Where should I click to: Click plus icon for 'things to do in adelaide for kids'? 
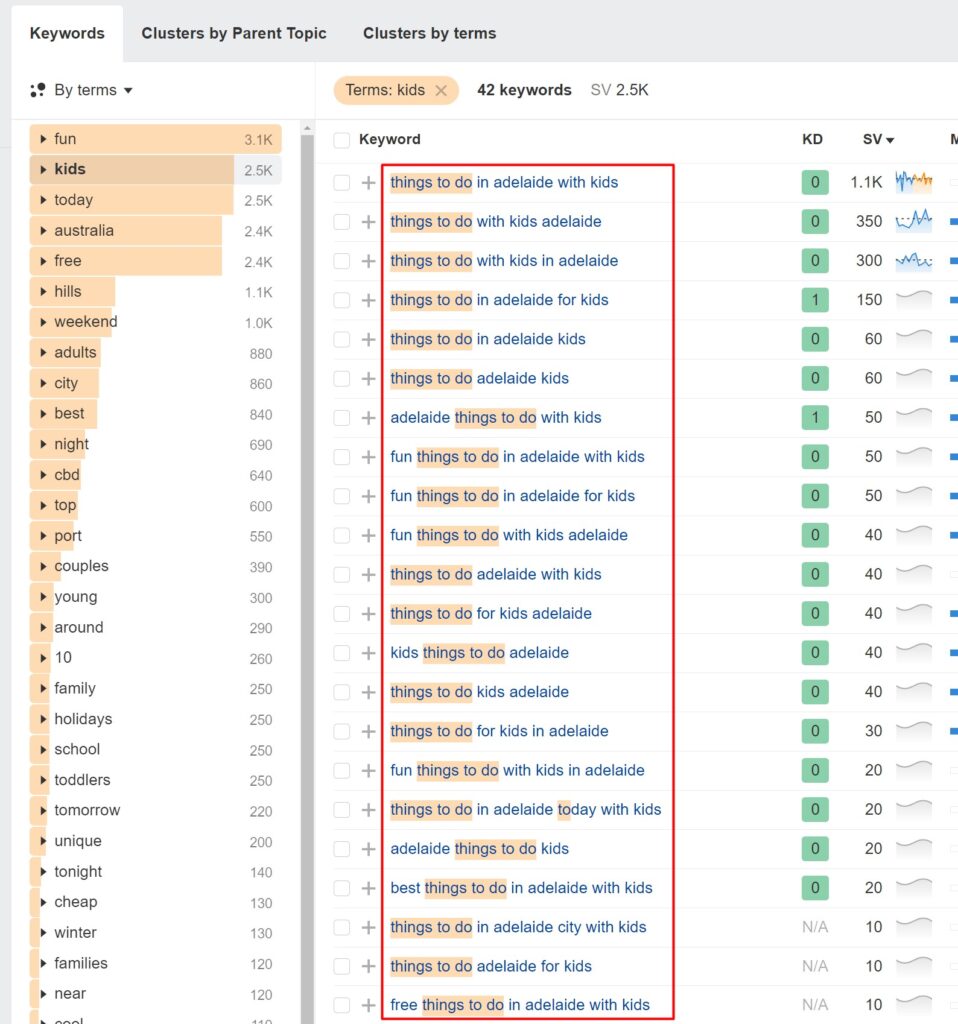pyautogui.click(x=368, y=300)
